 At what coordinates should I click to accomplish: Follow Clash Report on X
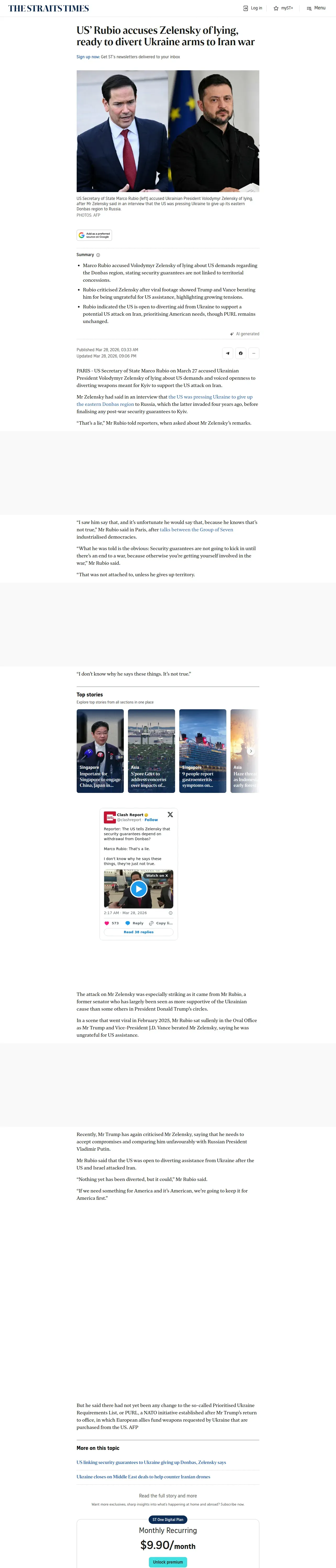point(151,820)
